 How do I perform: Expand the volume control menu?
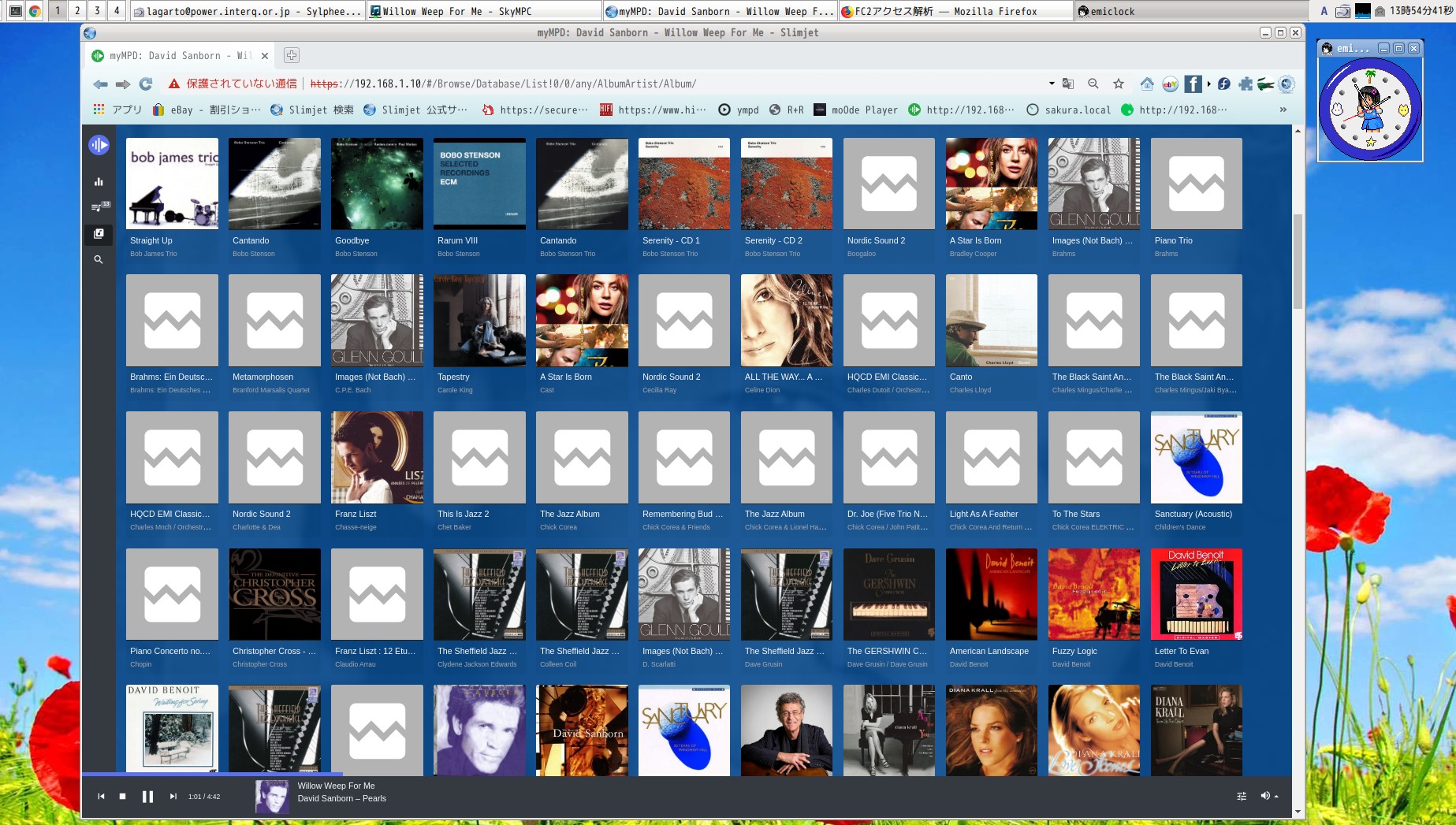(x=1269, y=796)
